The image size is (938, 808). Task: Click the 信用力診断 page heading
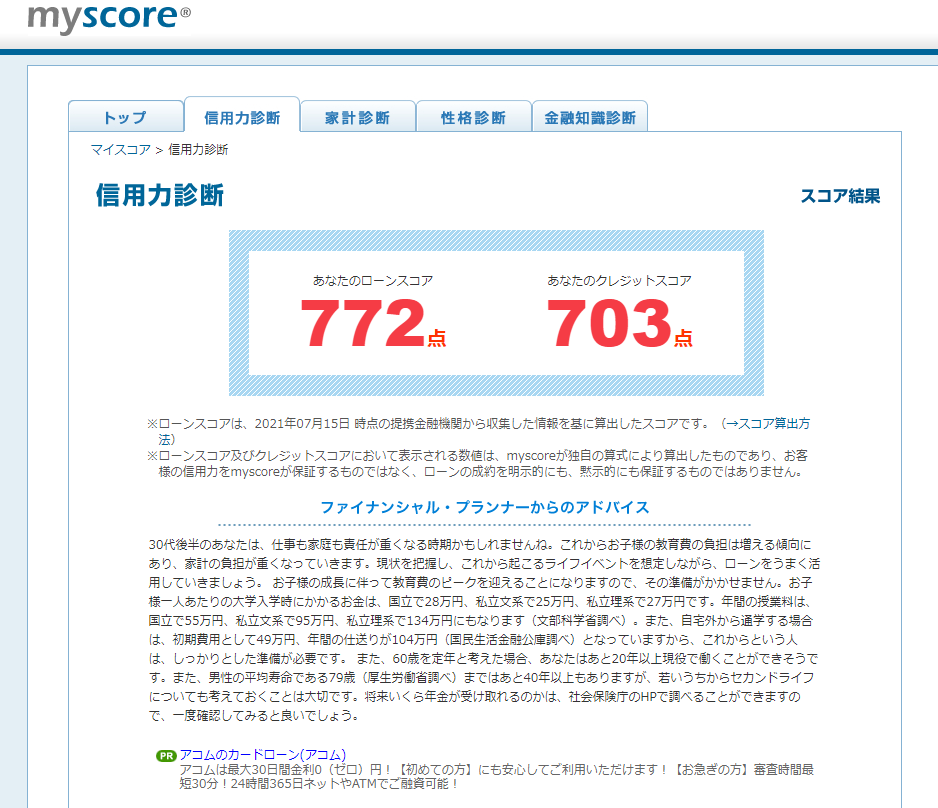click(160, 195)
